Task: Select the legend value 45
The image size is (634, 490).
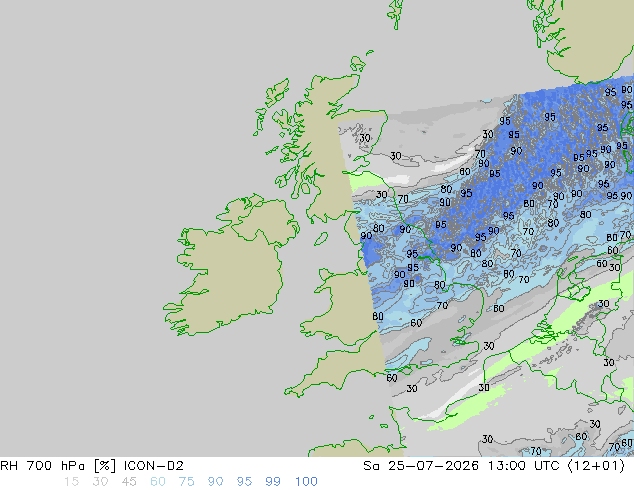Action: coord(129,482)
